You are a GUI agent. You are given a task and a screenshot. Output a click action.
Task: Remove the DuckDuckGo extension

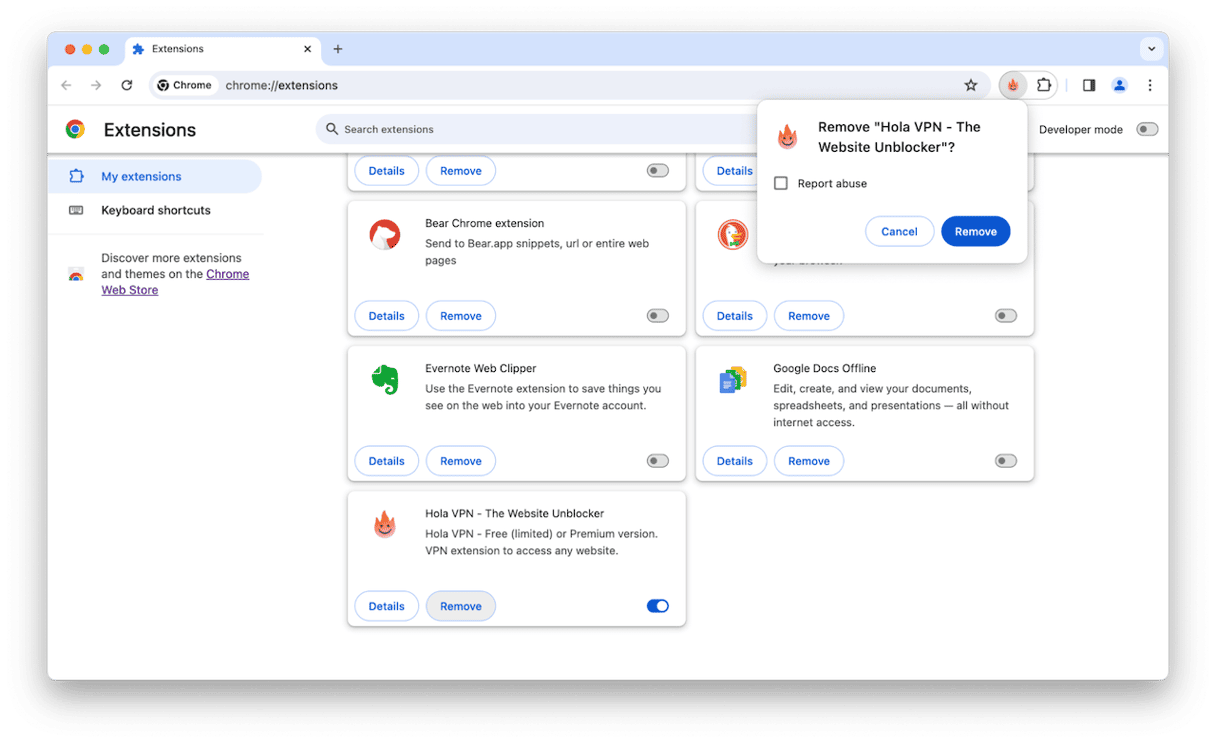click(809, 316)
